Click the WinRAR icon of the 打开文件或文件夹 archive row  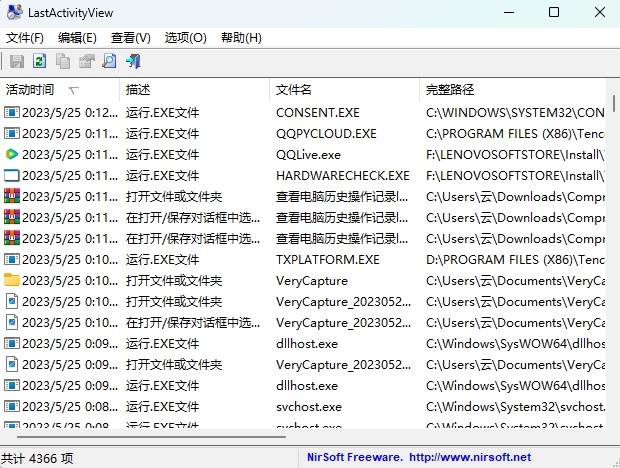point(11,196)
